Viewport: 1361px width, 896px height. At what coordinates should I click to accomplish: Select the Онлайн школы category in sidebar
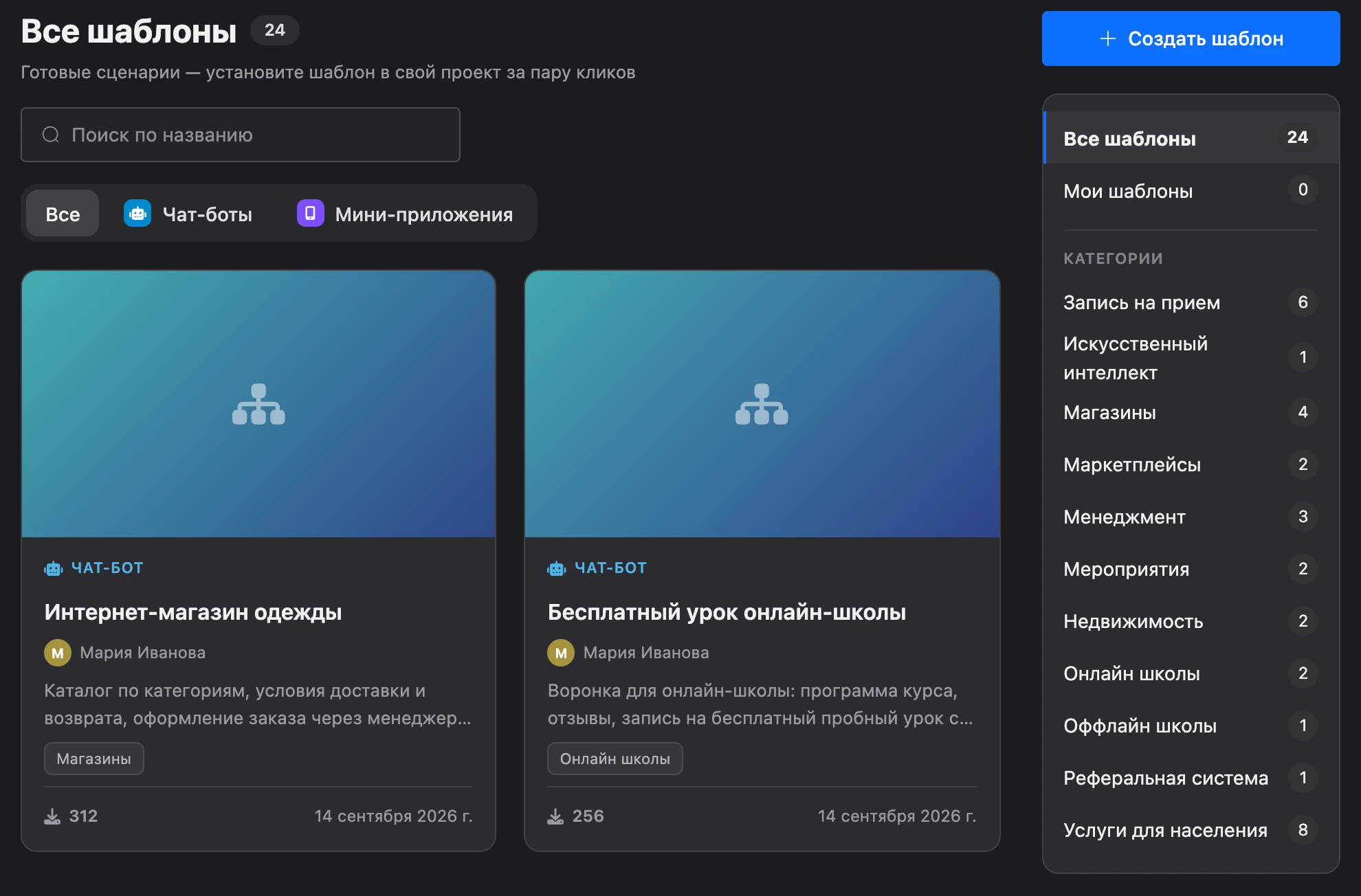pyautogui.click(x=1191, y=673)
